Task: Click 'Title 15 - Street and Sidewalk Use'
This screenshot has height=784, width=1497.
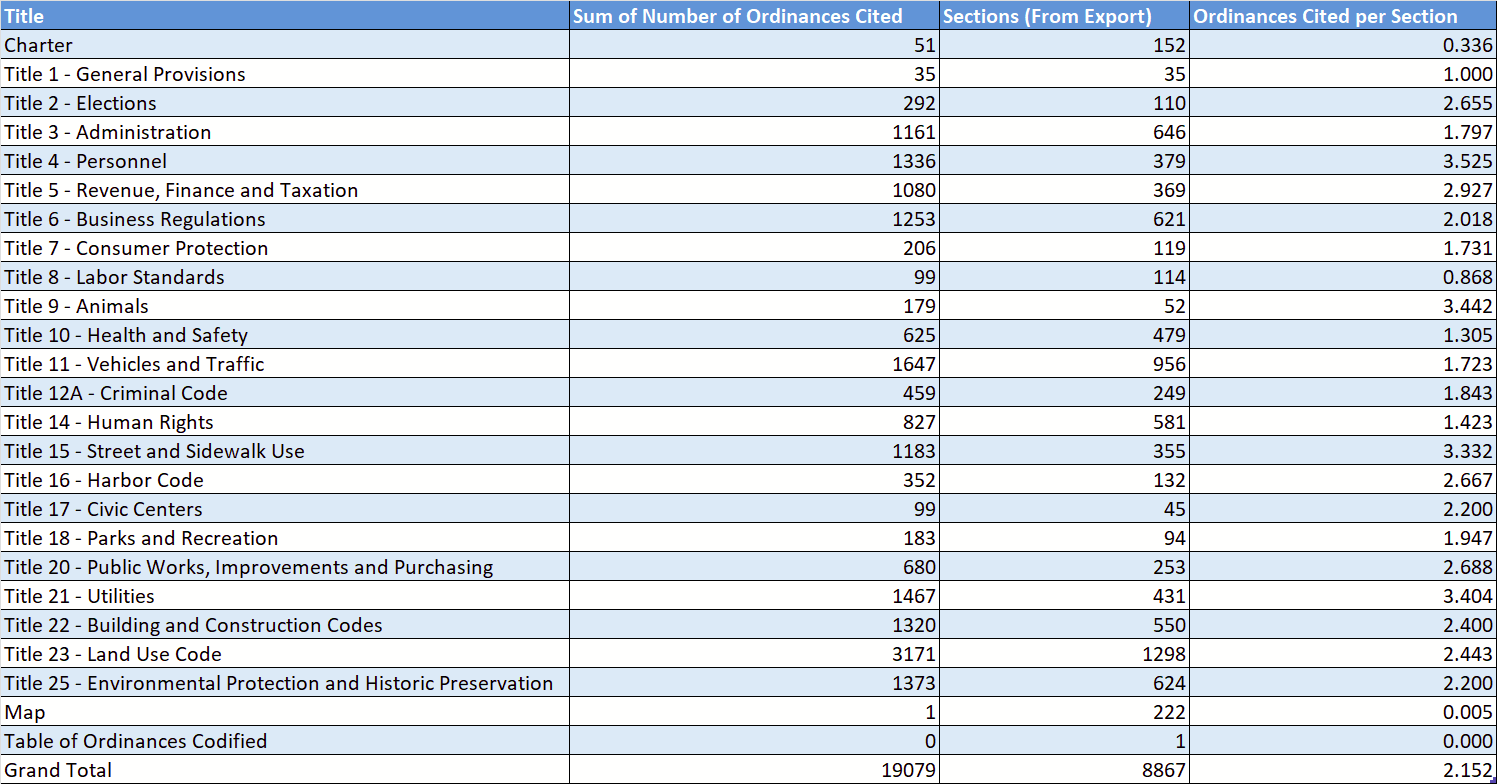Action: pyautogui.click(x=285, y=451)
